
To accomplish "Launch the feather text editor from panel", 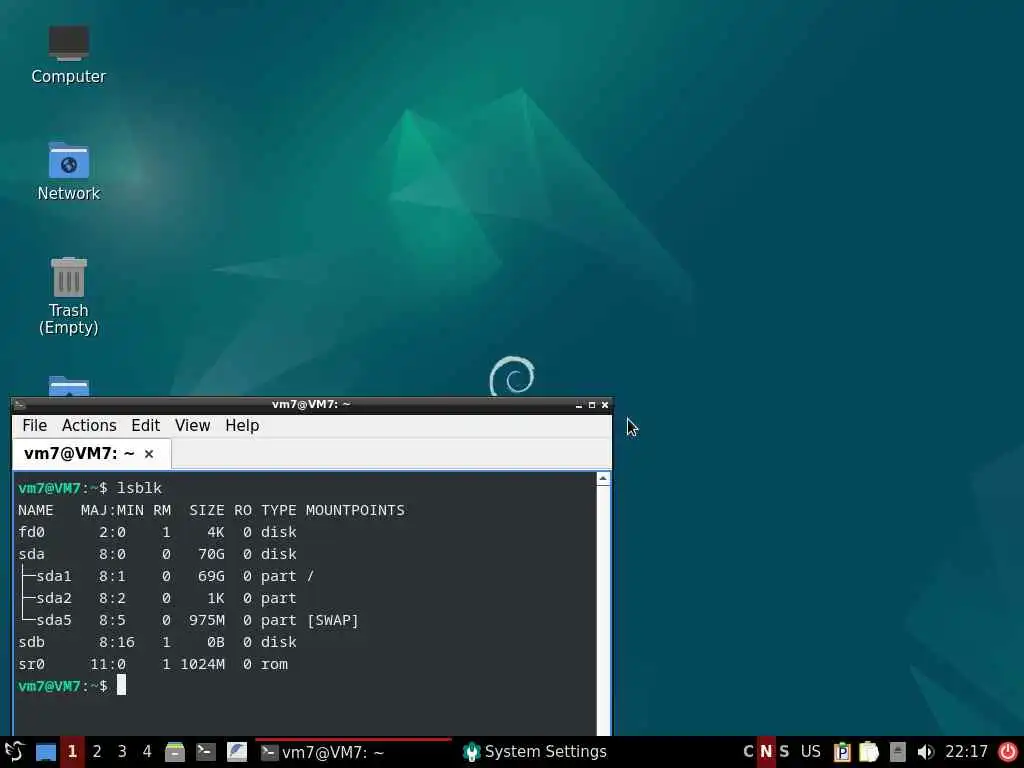I will click(x=236, y=752).
